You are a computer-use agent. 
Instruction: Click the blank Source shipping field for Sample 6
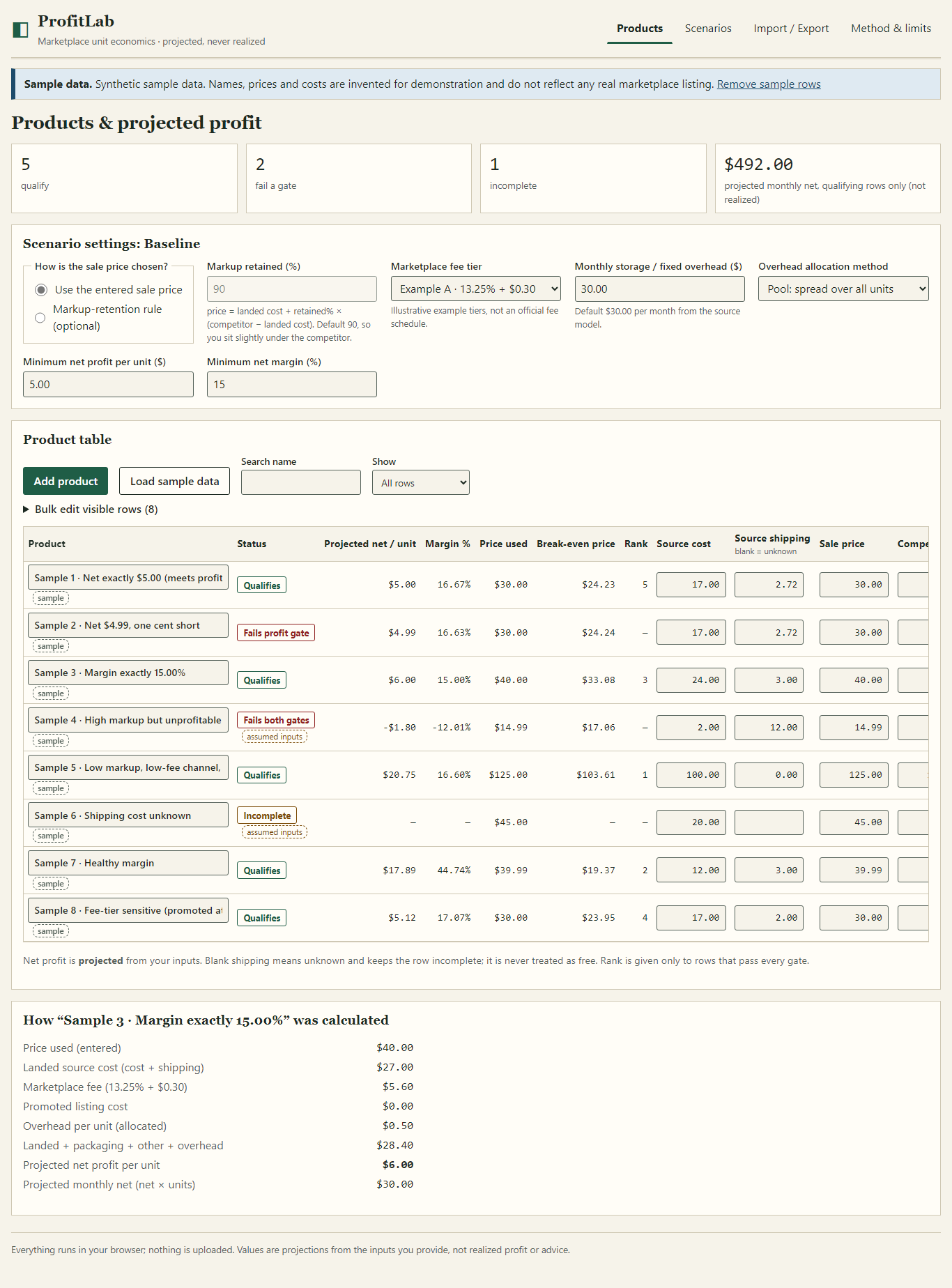[769, 822]
